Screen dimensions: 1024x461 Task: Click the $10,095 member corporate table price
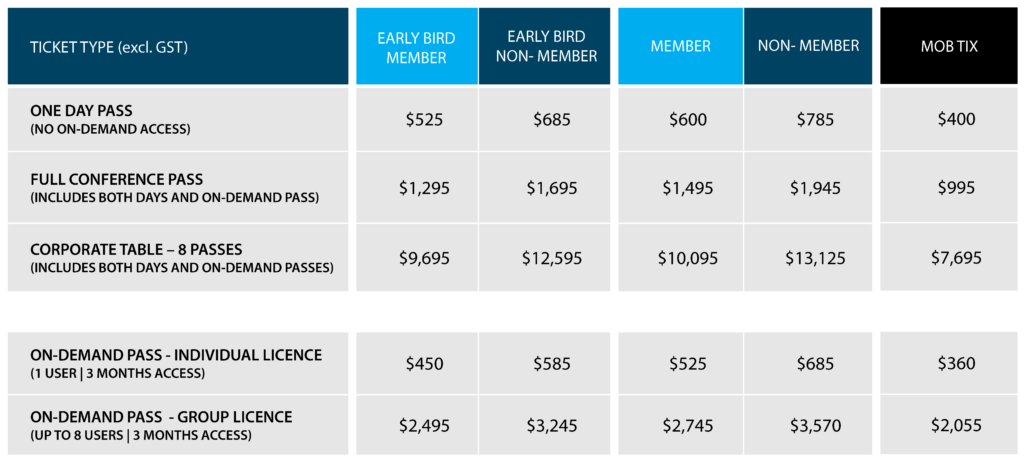pos(688,258)
